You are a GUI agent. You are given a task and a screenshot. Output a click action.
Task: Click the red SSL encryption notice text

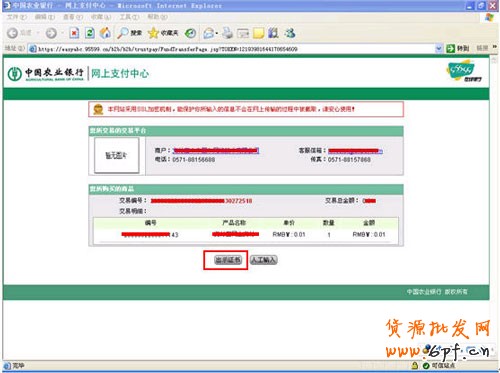coord(231,109)
